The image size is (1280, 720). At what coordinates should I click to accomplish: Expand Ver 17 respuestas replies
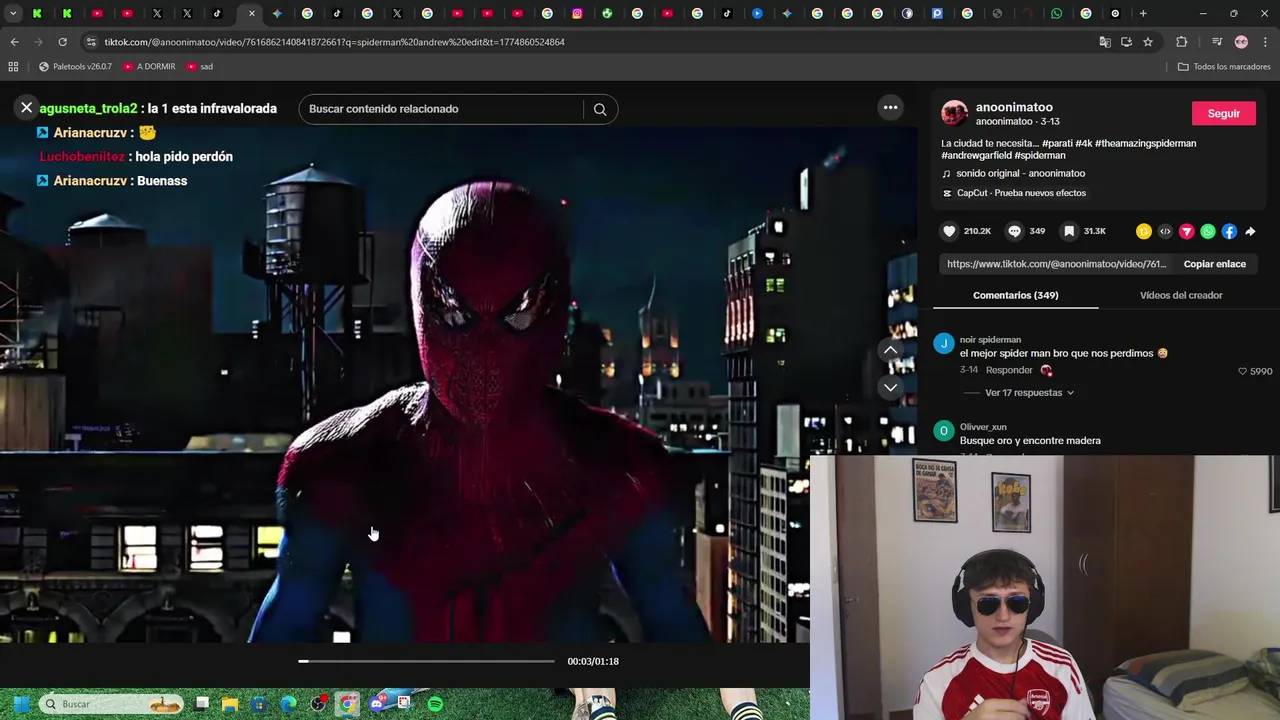click(x=1029, y=393)
